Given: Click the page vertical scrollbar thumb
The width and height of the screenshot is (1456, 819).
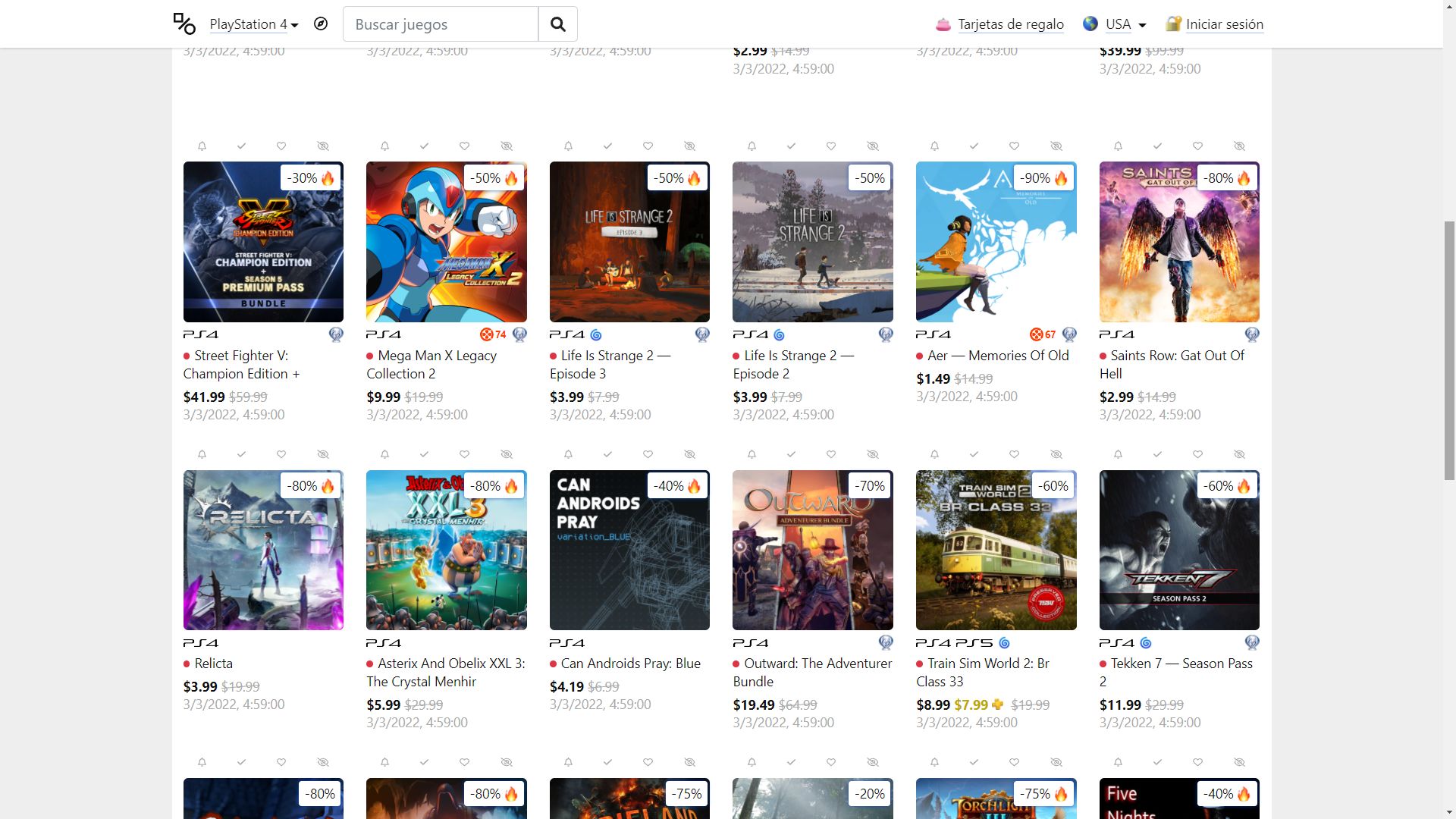Looking at the screenshot, I should click(x=1448, y=349).
